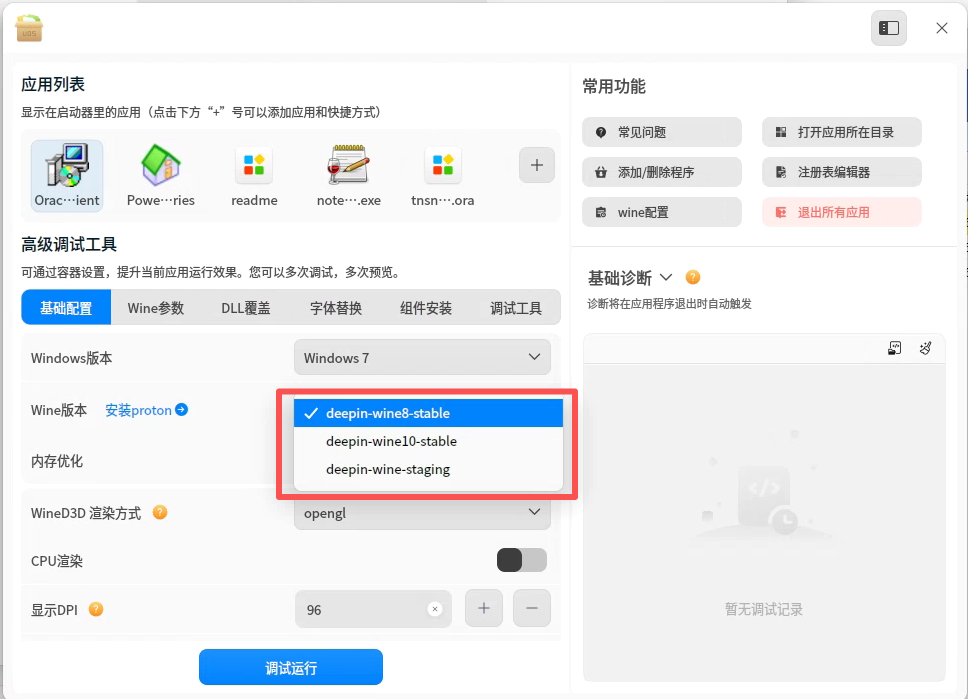Switch to the 基础配置 tab
The height and width of the screenshot is (699, 968).
[x=66, y=308]
